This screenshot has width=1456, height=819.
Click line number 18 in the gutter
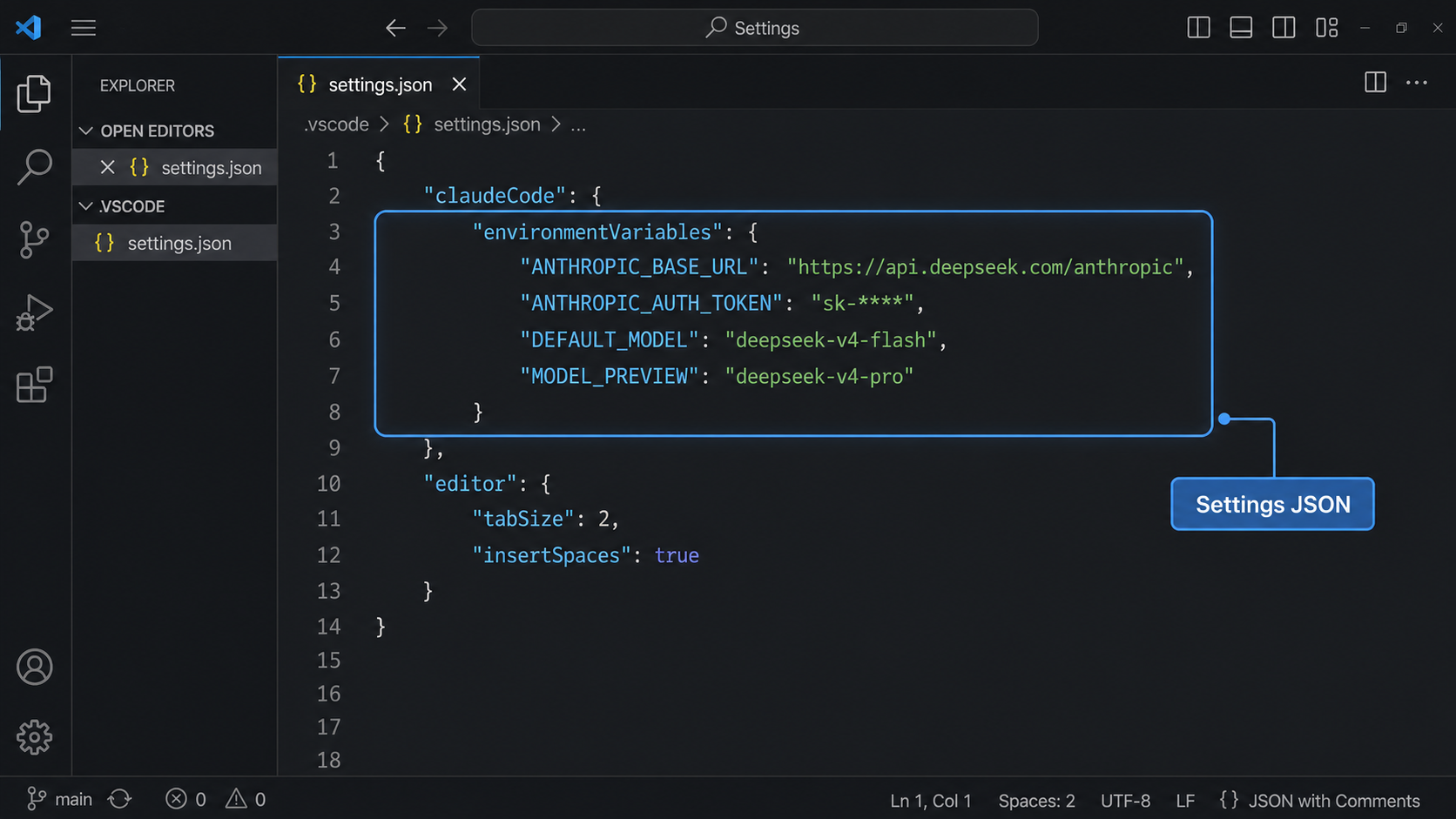point(328,760)
